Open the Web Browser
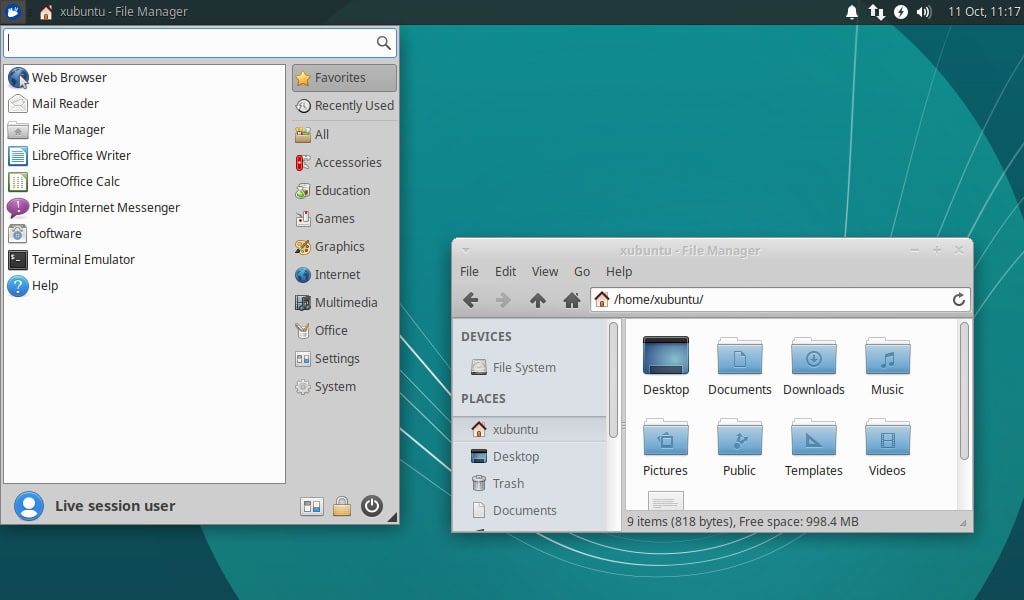 (69, 77)
